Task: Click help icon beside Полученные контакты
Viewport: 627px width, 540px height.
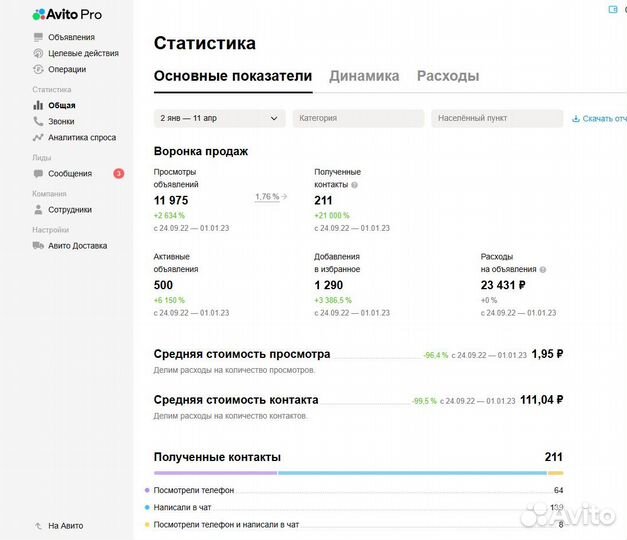Action: tap(354, 185)
